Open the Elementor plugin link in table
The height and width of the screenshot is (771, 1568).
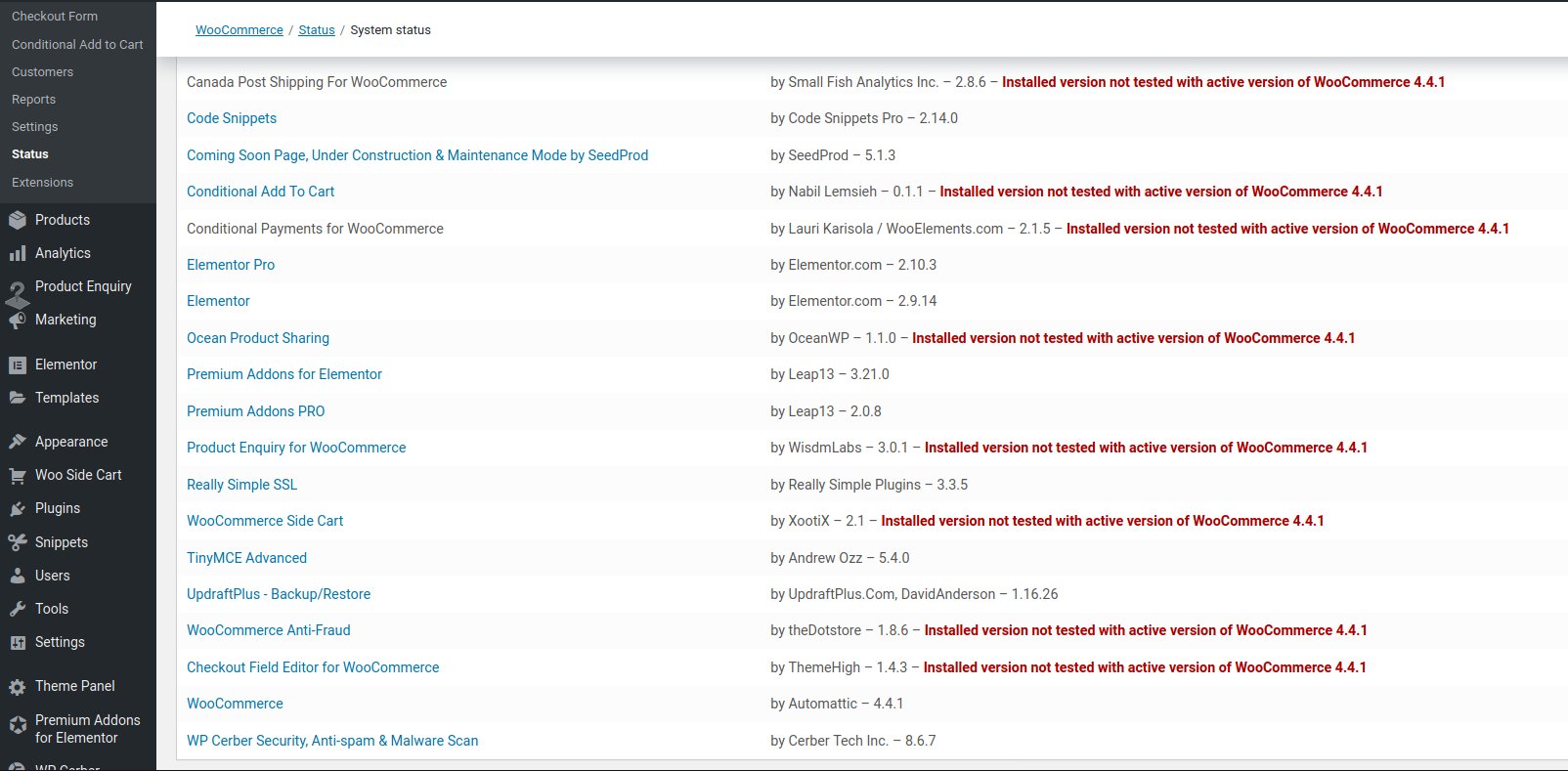218,301
